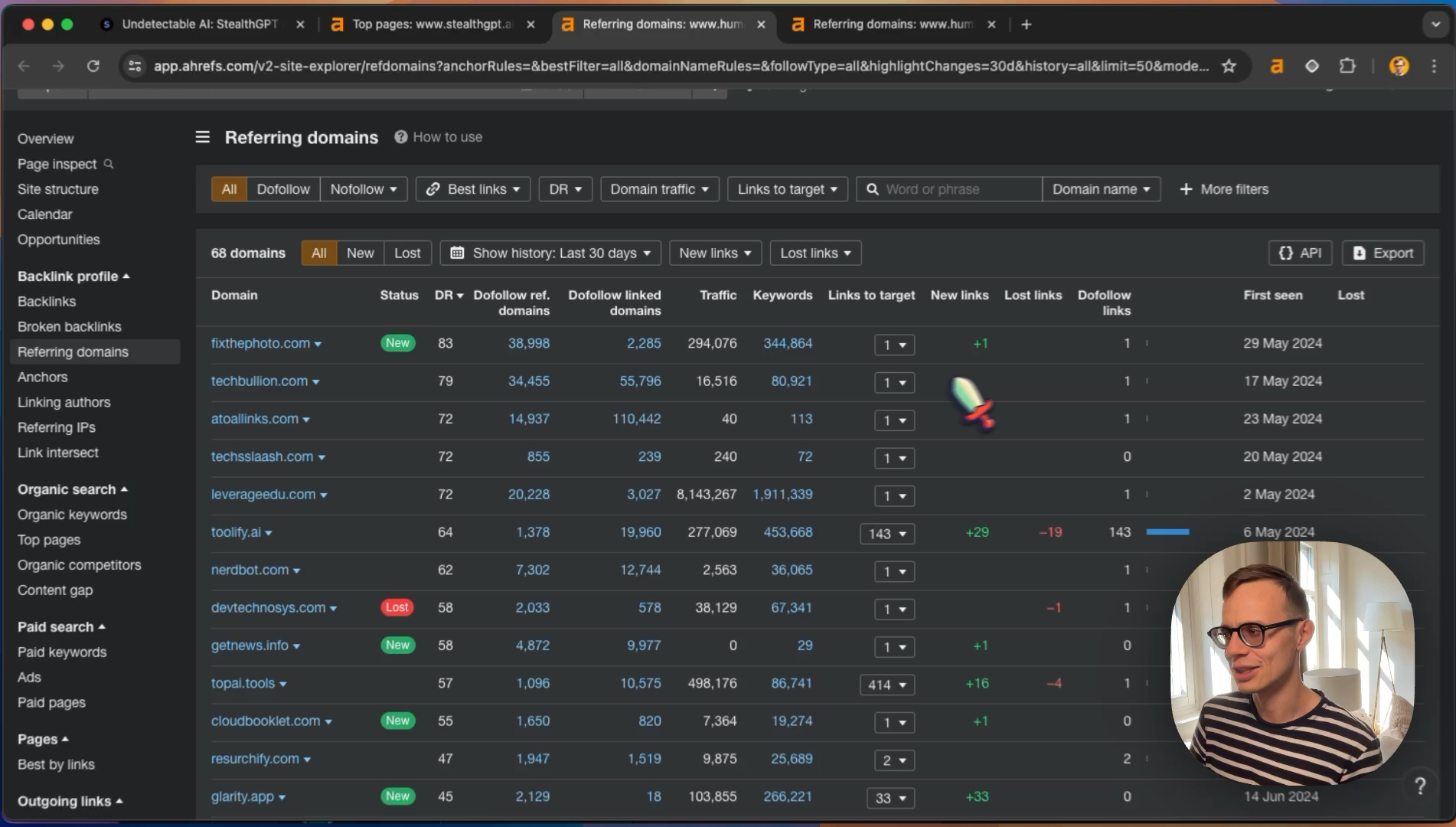Collapse the Backlink profile section

[73, 276]
